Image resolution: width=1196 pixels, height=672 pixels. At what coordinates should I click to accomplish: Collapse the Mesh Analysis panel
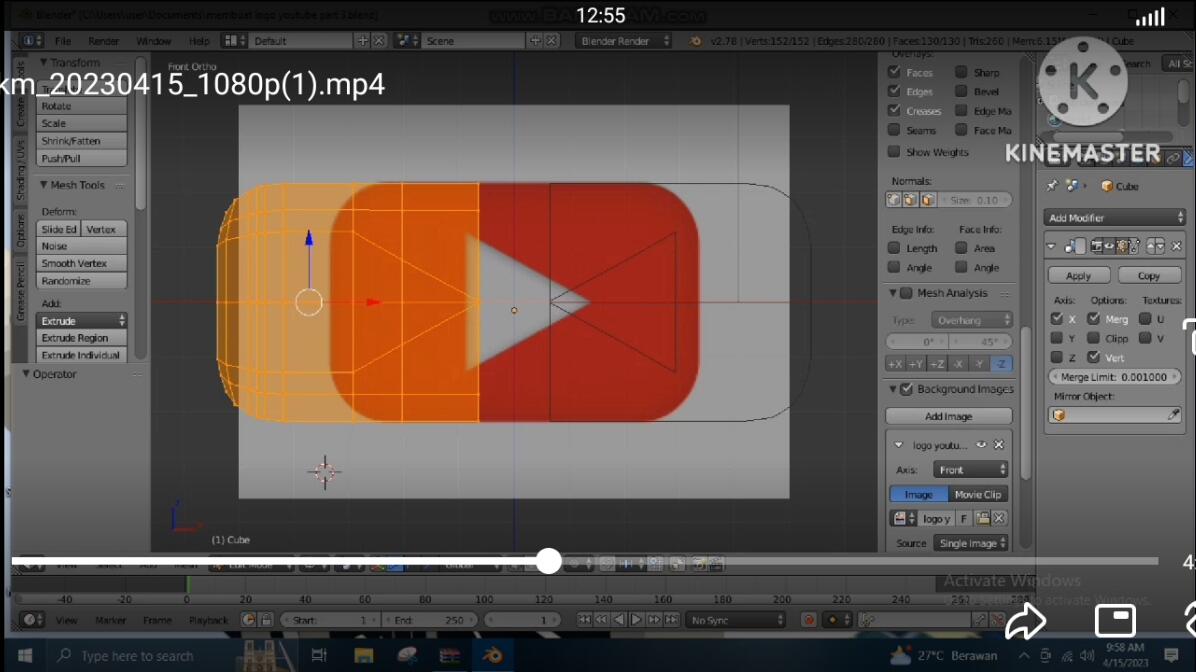[x=892, y=293]
